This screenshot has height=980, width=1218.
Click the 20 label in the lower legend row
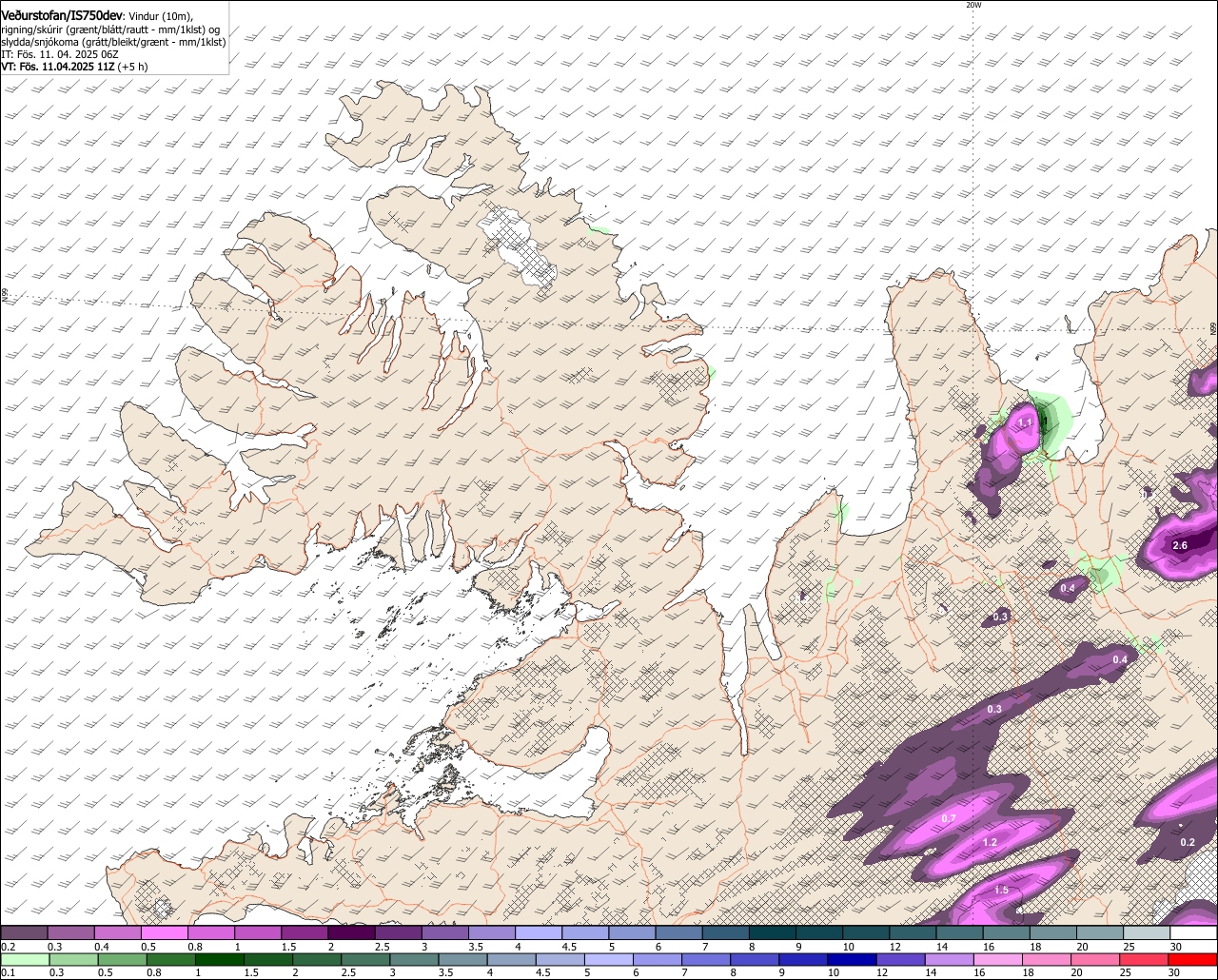point(1076,973)
